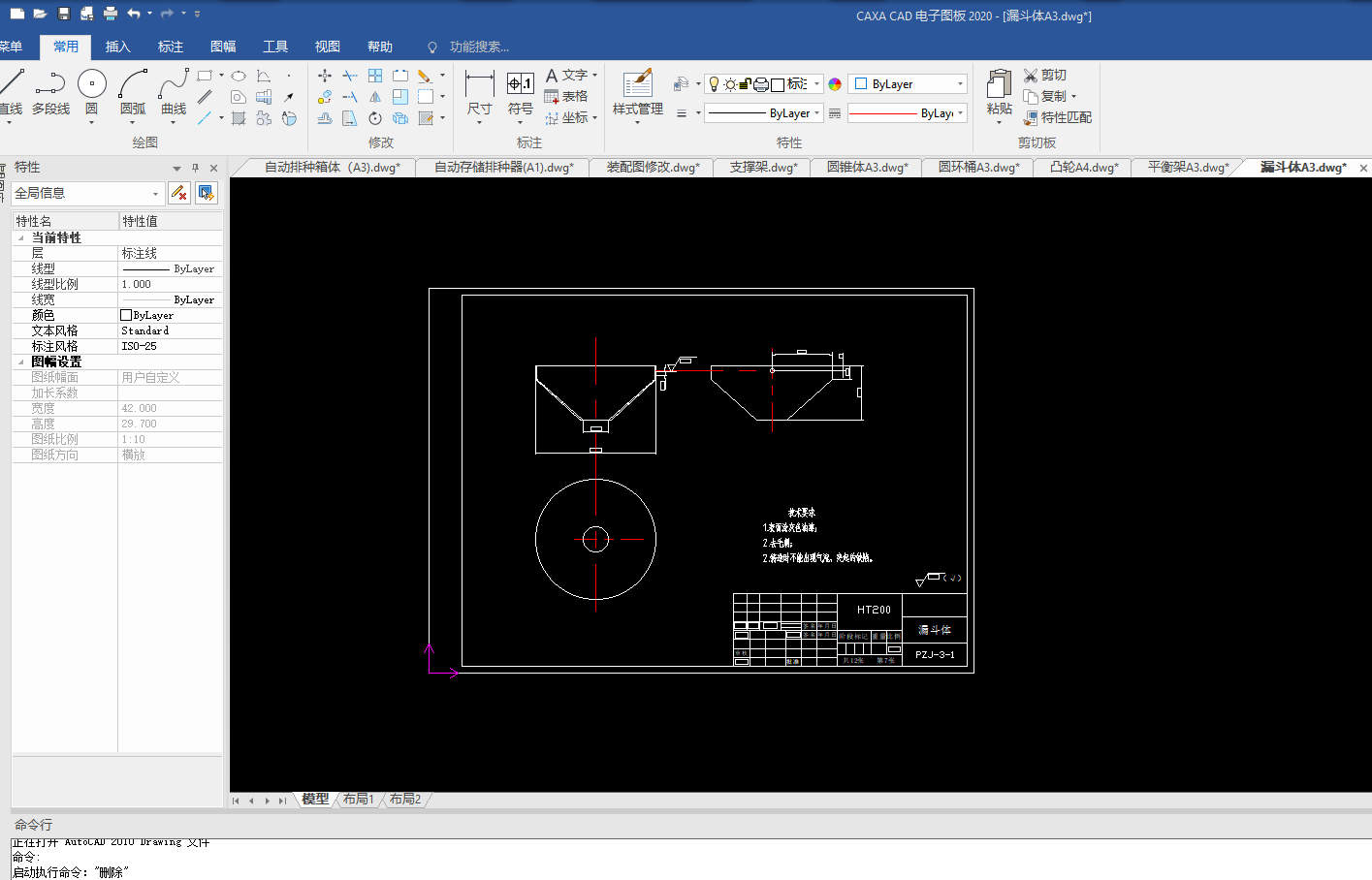Switch to the 布局1 layout tab
This screenshot has width=1372, height=880.
click(358, 800)
